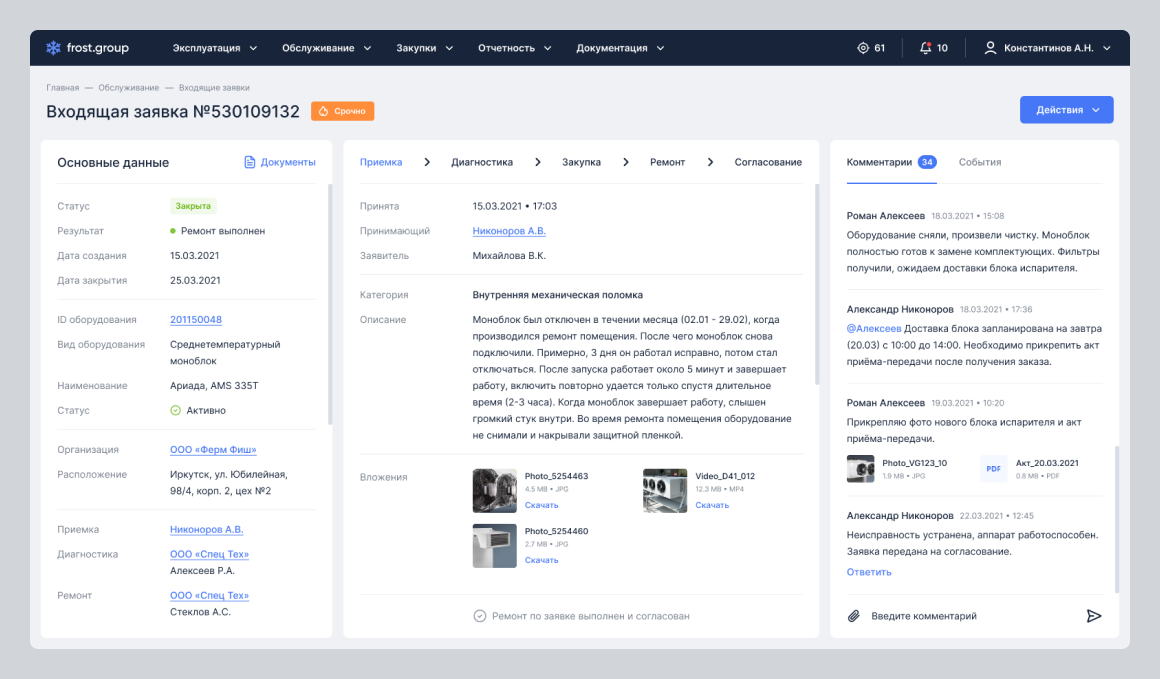Click the comments panel scrollbar

pyautogui.click(x=1116, y=519)
